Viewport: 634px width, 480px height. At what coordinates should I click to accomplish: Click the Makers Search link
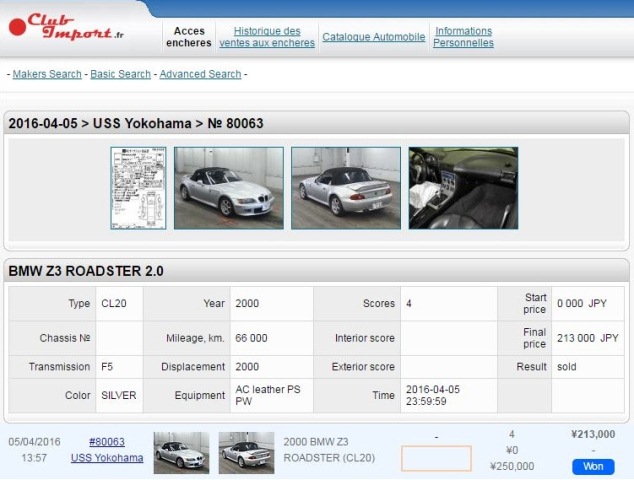point(47,74)
